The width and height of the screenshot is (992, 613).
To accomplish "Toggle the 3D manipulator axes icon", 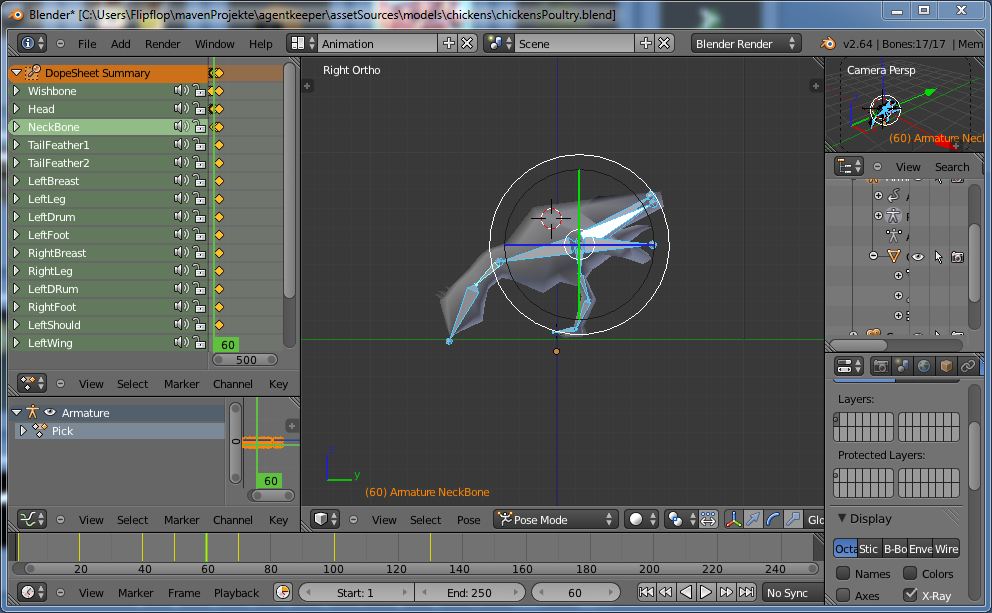I will pos(734,520).
